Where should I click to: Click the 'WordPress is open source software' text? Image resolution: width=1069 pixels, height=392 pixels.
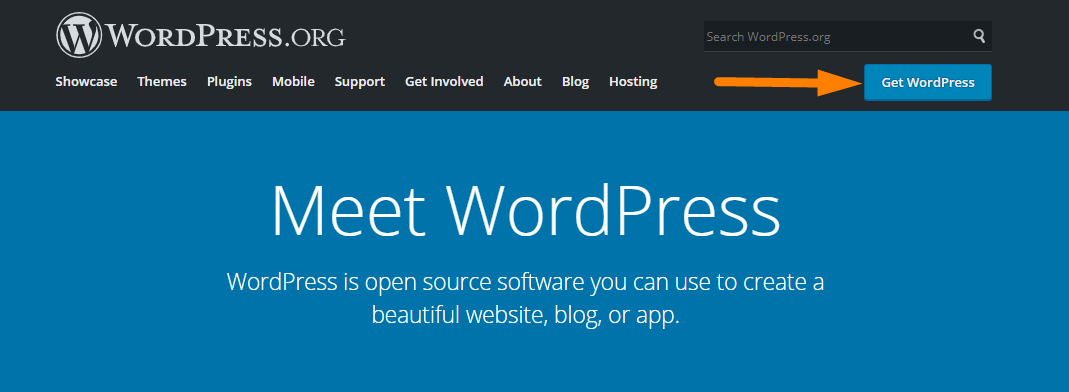click(525, 299)
